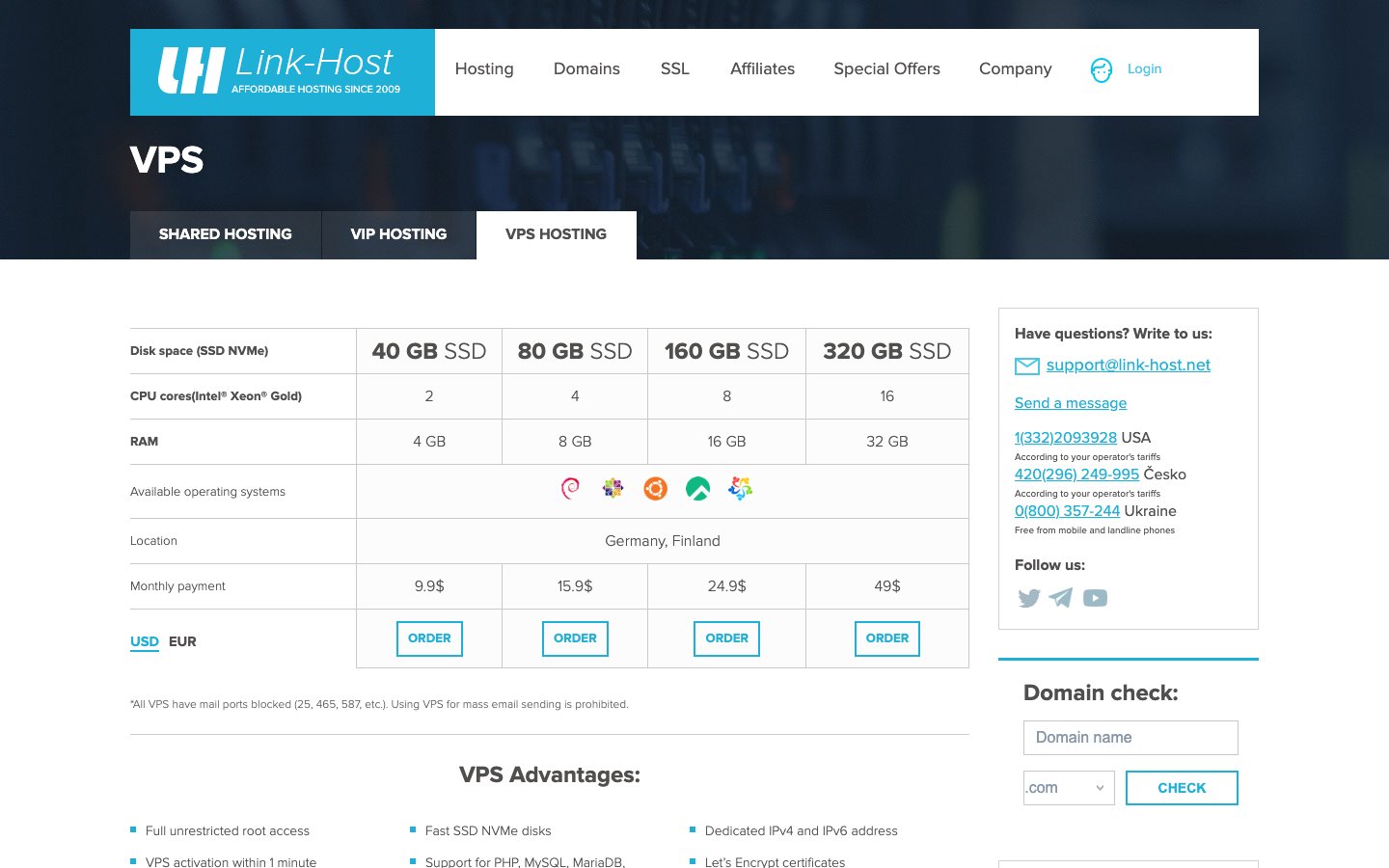Click the 160 GB SSD column header
This screenshot has height=868, width=1389.
pos(726,351)
